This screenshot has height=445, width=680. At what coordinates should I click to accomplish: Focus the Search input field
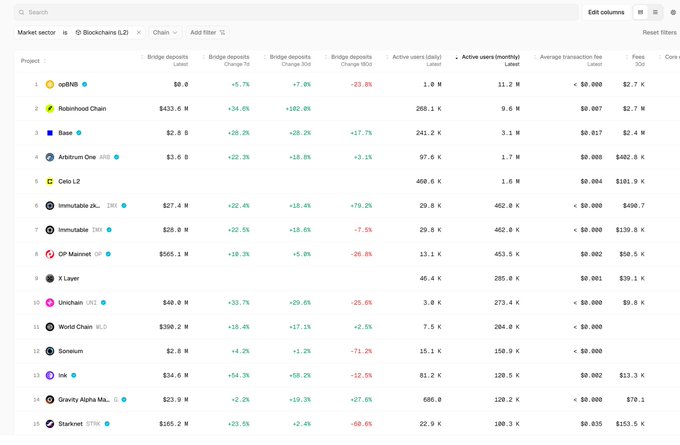[296, 12]
